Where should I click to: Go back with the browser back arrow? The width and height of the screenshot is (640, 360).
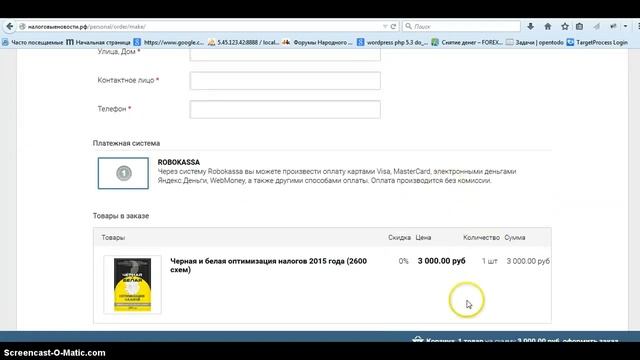coord(9,27)
